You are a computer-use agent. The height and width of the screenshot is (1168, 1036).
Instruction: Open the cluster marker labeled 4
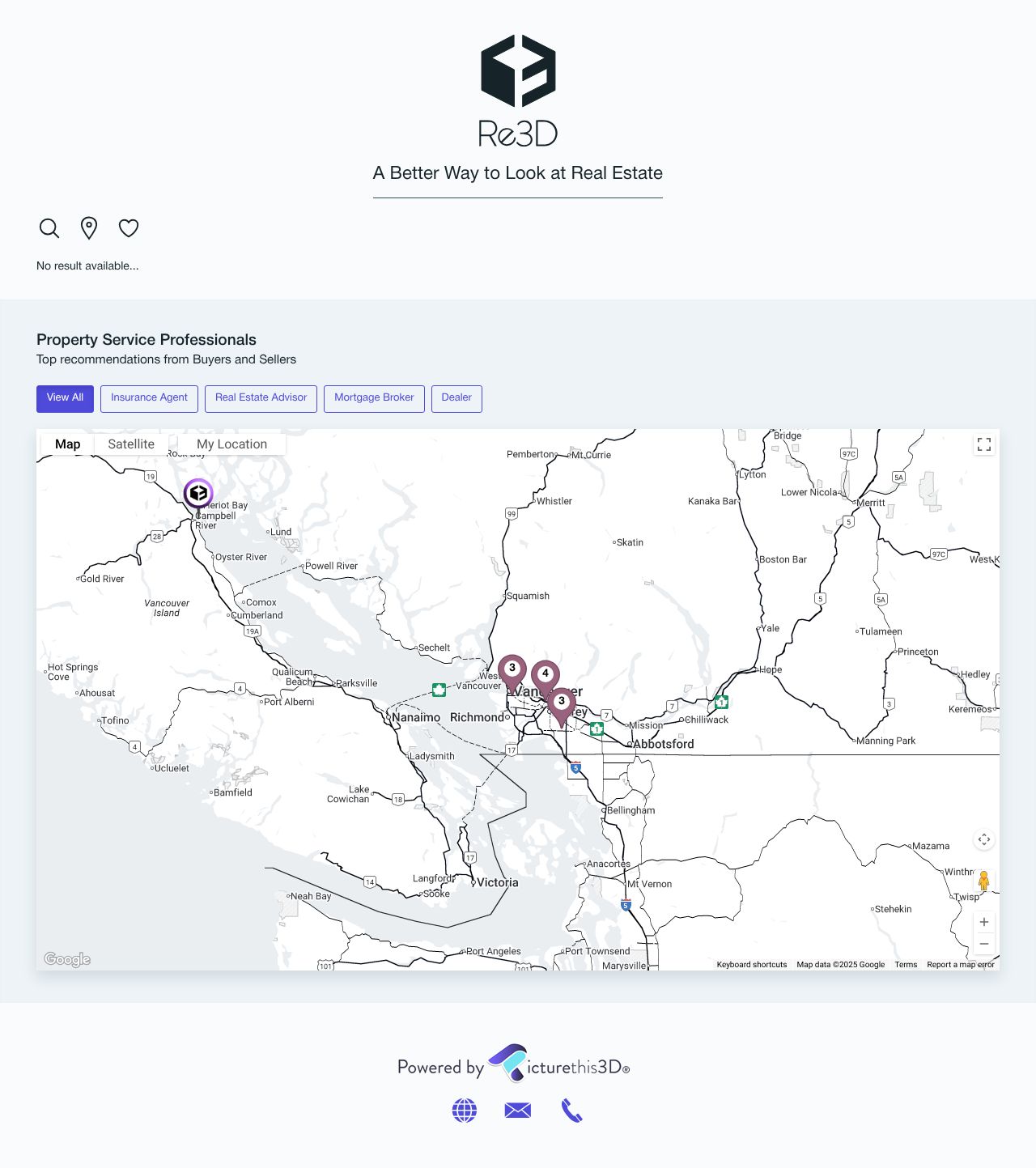pos(546,677)
